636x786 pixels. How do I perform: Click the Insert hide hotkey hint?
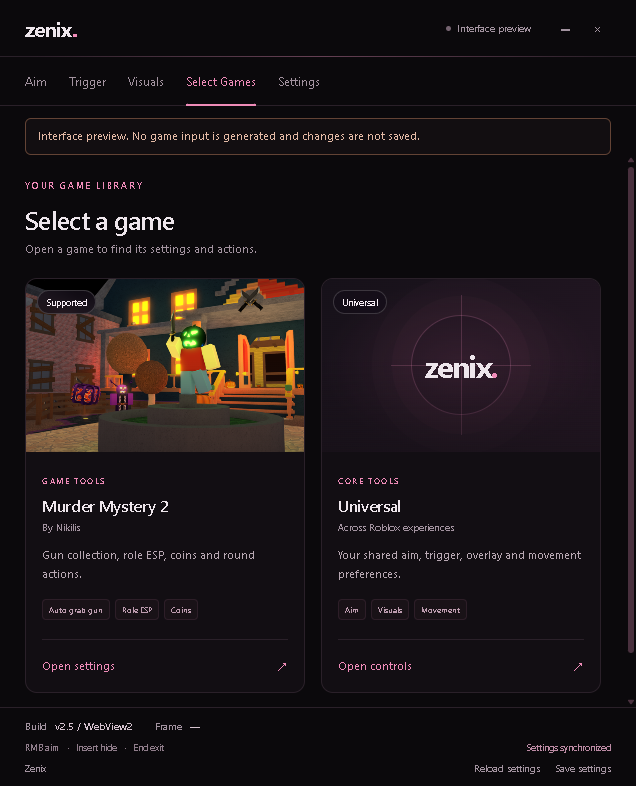click(97, 748)
